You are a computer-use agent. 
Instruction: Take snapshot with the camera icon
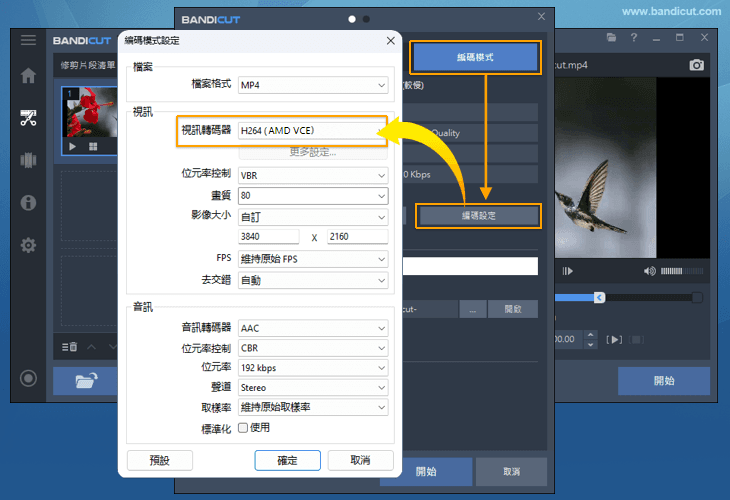[x=696, y=65]
